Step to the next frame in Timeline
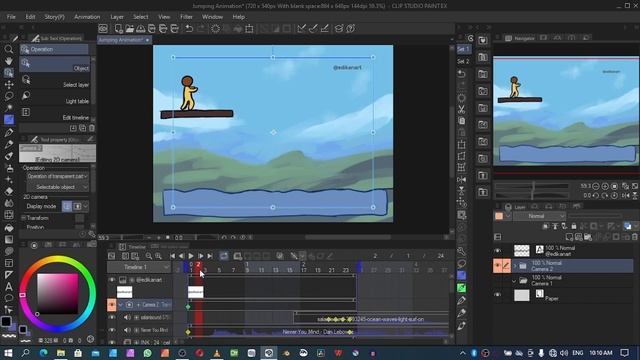 point(200,256)
